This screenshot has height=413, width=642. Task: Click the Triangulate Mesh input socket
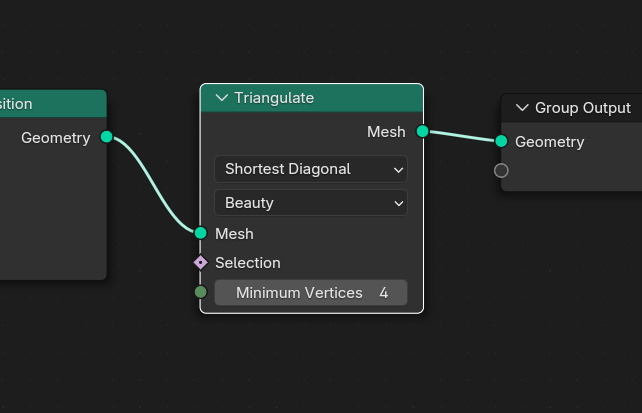click(201, 233)
